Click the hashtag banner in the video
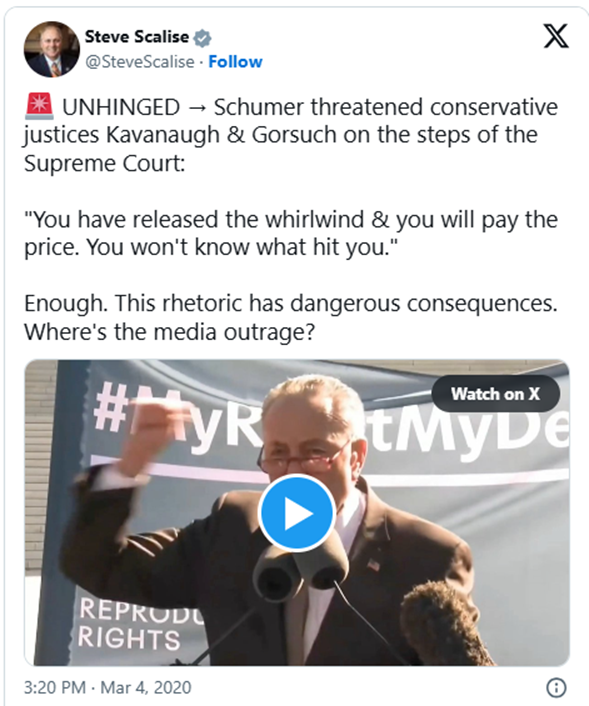This screenshot has width=589, height=706. (x=331, y=416)
